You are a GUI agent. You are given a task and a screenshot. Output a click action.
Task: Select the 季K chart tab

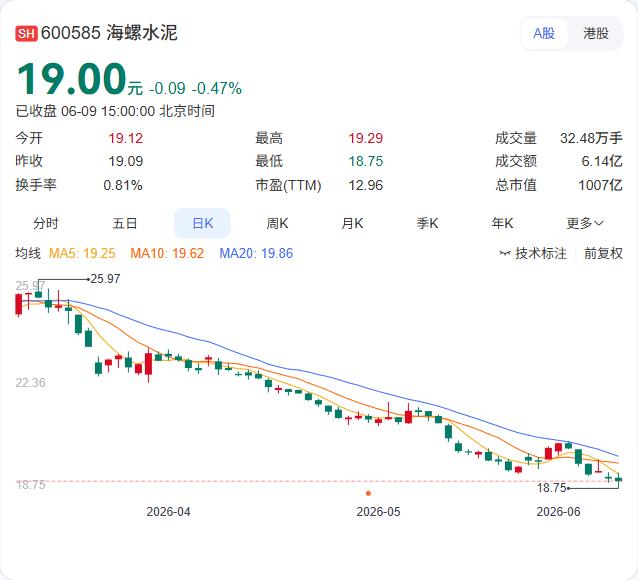click(427, 223)
